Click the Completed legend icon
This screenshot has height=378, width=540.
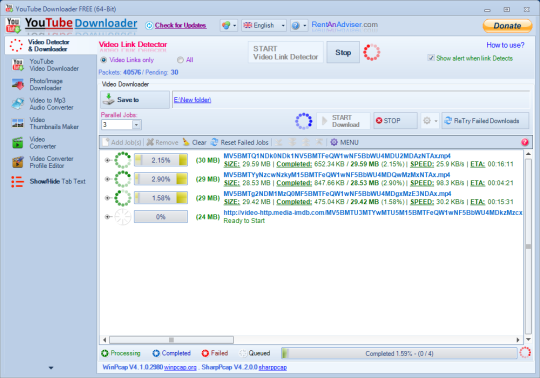[x=156, y=353]
